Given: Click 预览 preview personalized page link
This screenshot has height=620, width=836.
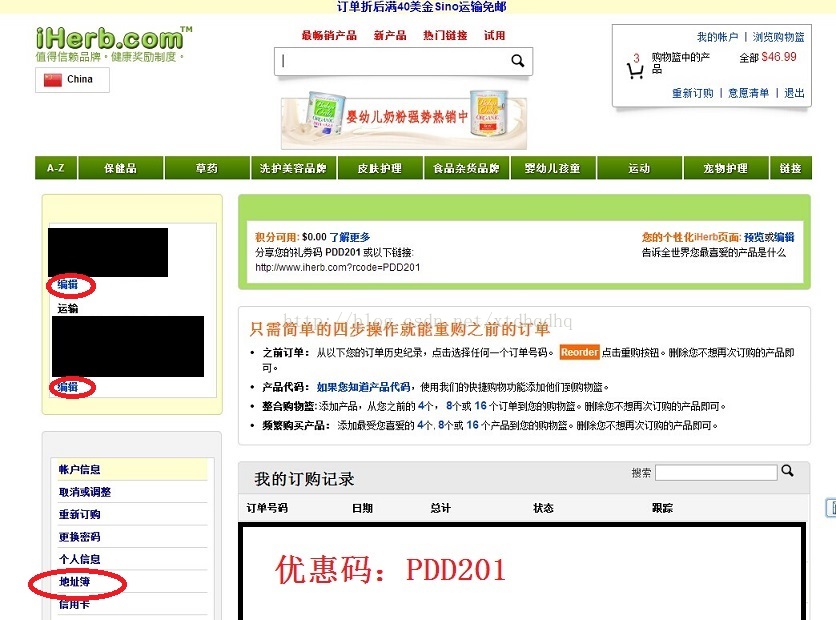Looking at the screenshot, I should pos(754,237).
